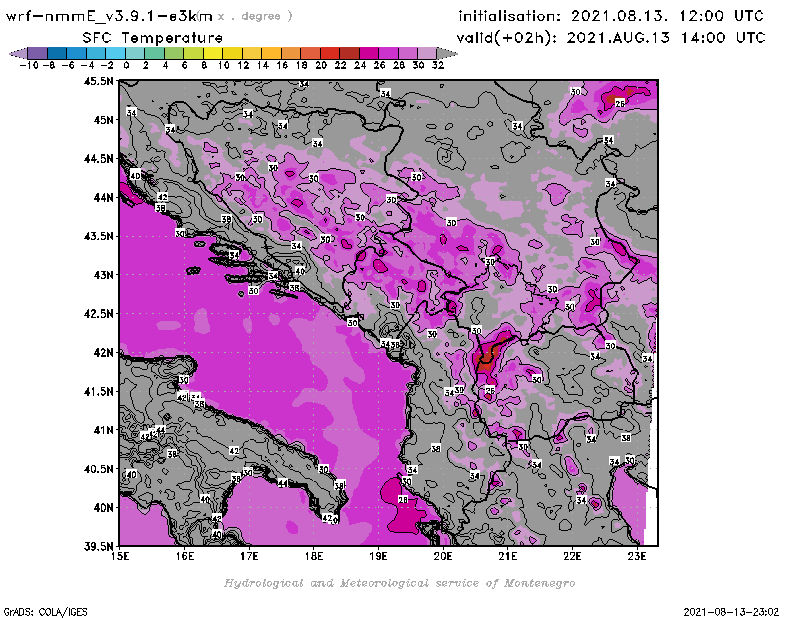The width and height of the screenshot is (800, 618).
Task: Click the '-10' value under the color legend
Action: (x=29, y=65)
